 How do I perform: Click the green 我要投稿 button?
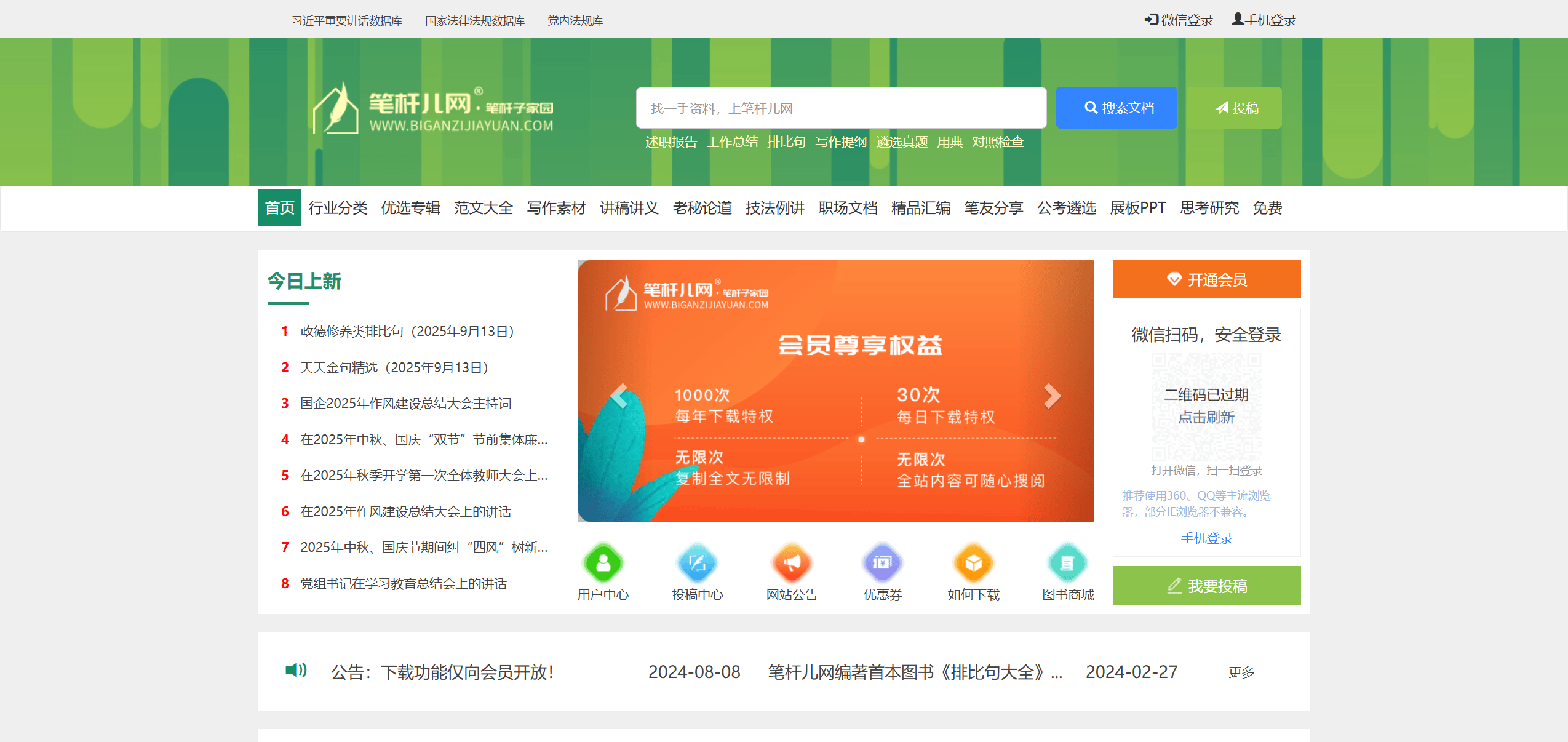[1206, 586]
